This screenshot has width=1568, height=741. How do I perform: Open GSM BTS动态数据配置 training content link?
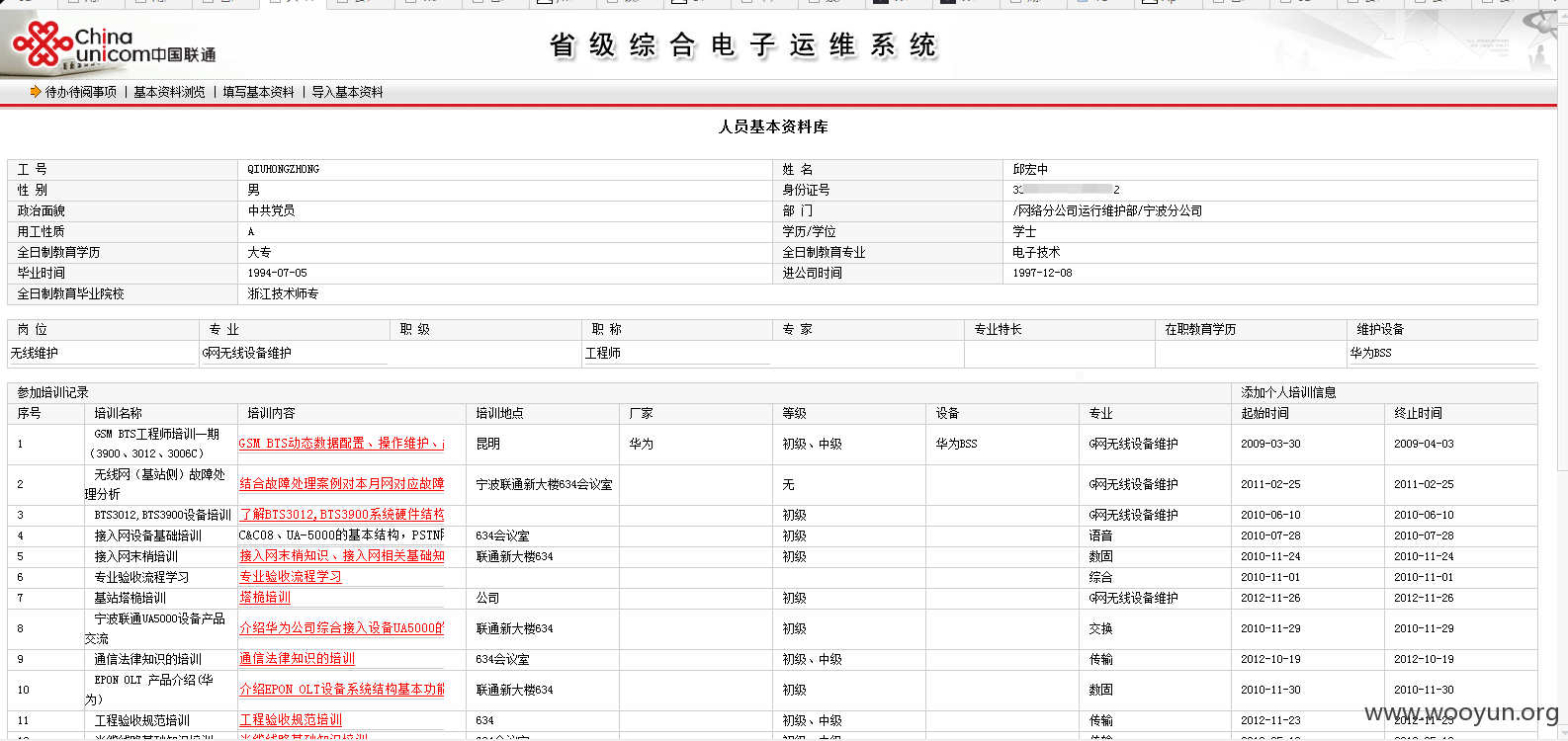[x=341, y=444]
